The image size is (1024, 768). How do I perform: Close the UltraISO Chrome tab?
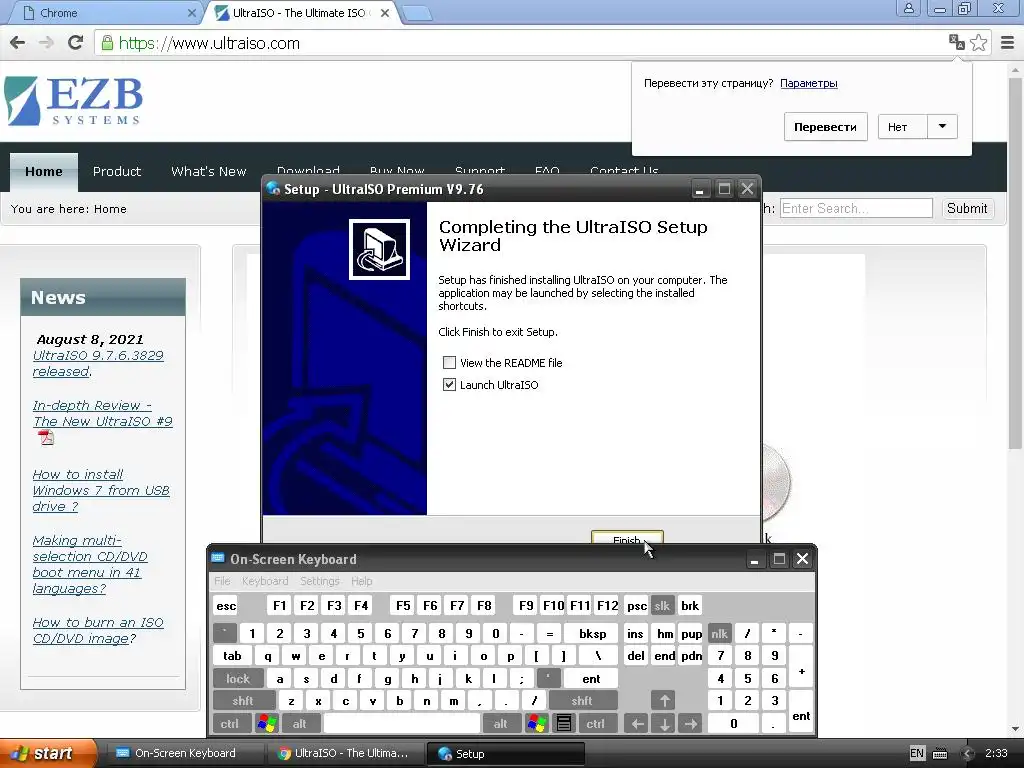point(385,12)
